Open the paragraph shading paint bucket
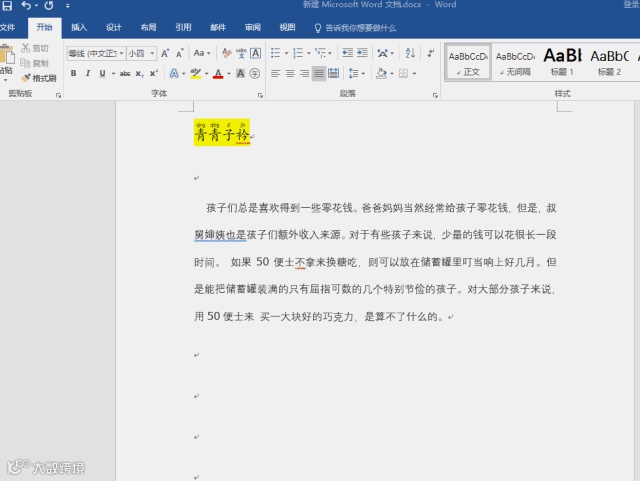Screen dimensions: 640x481 point(382,73)
